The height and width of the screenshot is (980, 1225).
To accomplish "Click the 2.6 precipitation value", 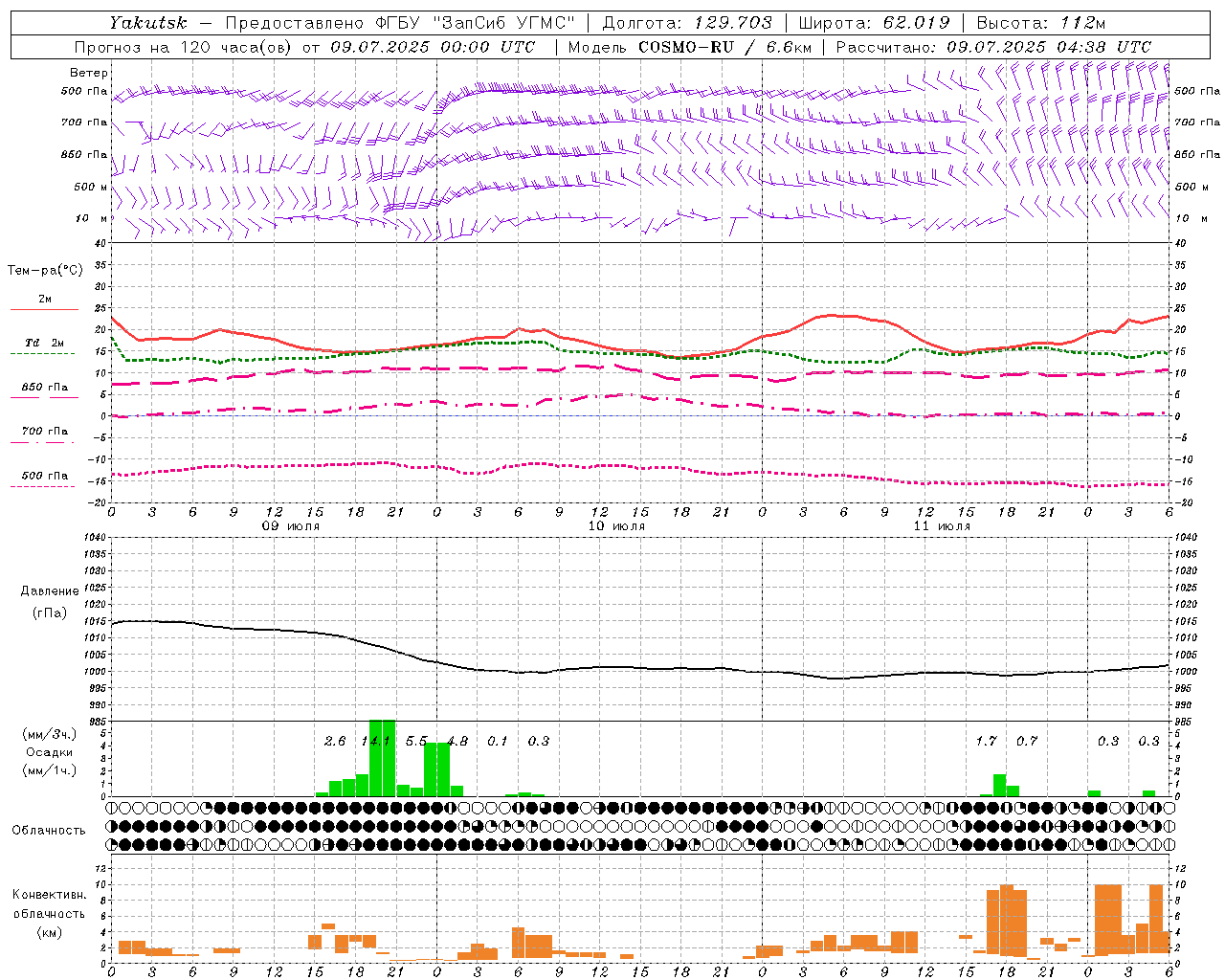I will pyautogui.click(x=335, y=741).
